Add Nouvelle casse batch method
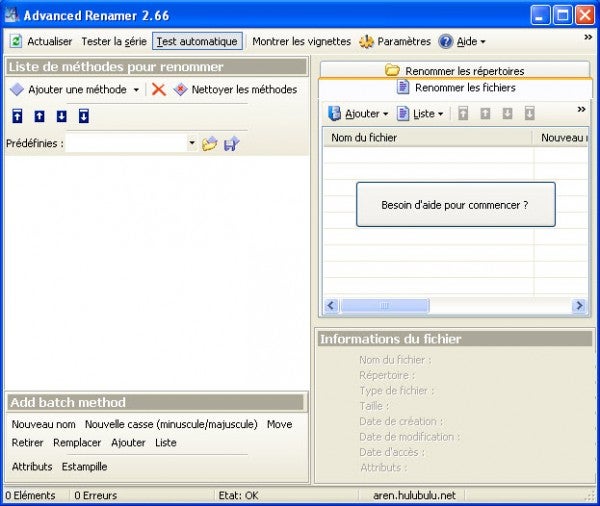600x506 pixels. point(171,424)
